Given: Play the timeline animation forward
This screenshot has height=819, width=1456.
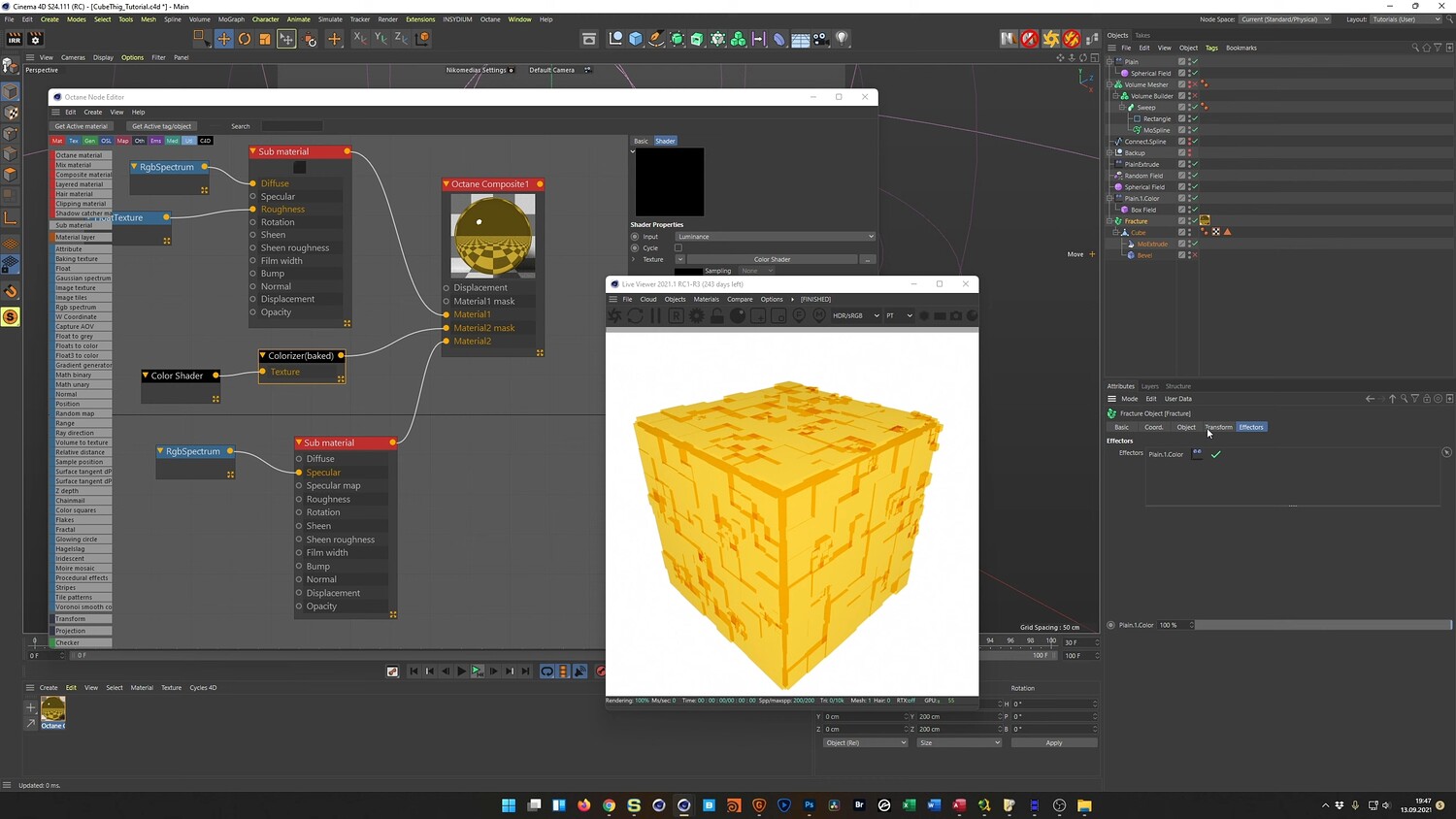Looking at the screenshot, I should (x=461, y=671).
